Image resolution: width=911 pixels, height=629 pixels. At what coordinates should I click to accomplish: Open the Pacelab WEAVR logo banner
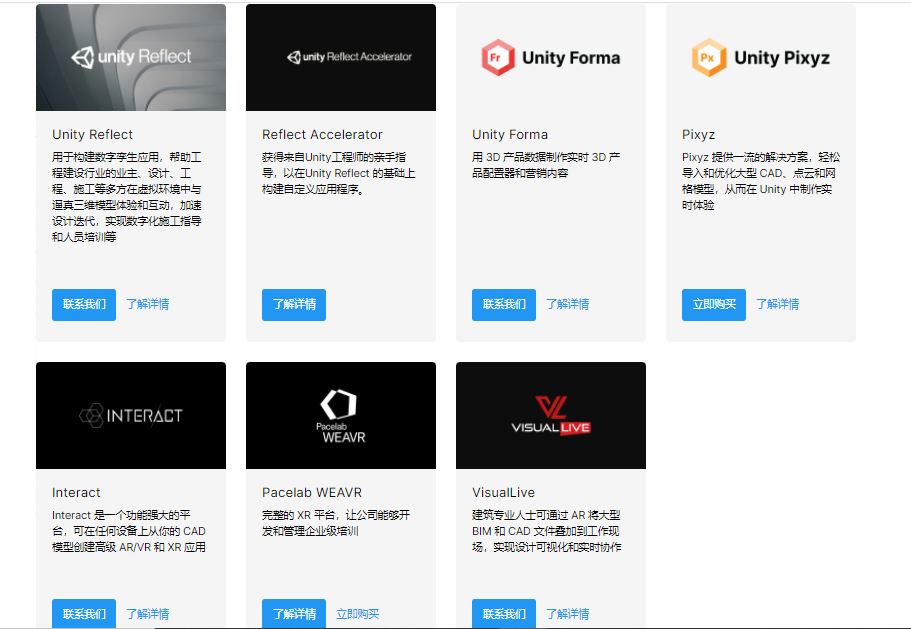[340, 415]
